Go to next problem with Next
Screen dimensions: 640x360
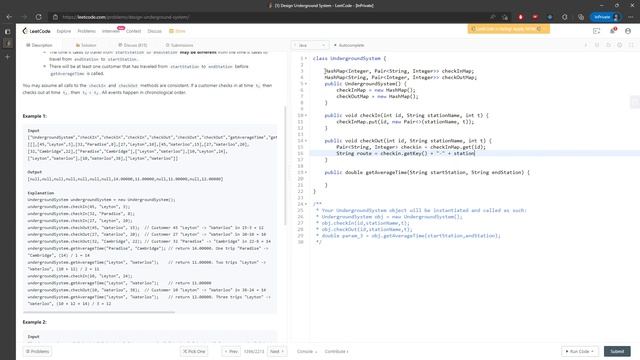click(277, 351)
